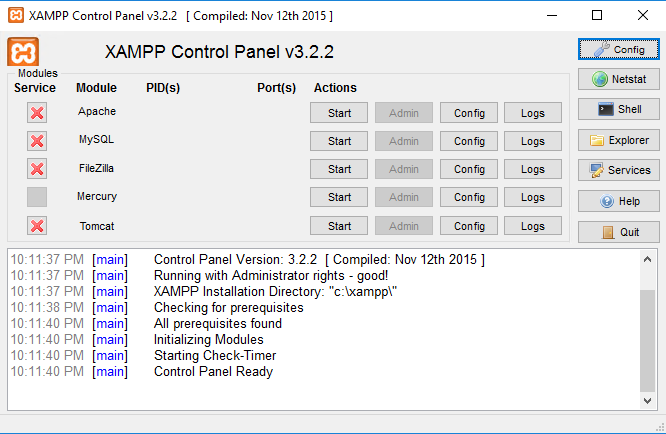Open the Mercury Config menu
The width and height of the screenshot is (666, 434).
(469, 197)
